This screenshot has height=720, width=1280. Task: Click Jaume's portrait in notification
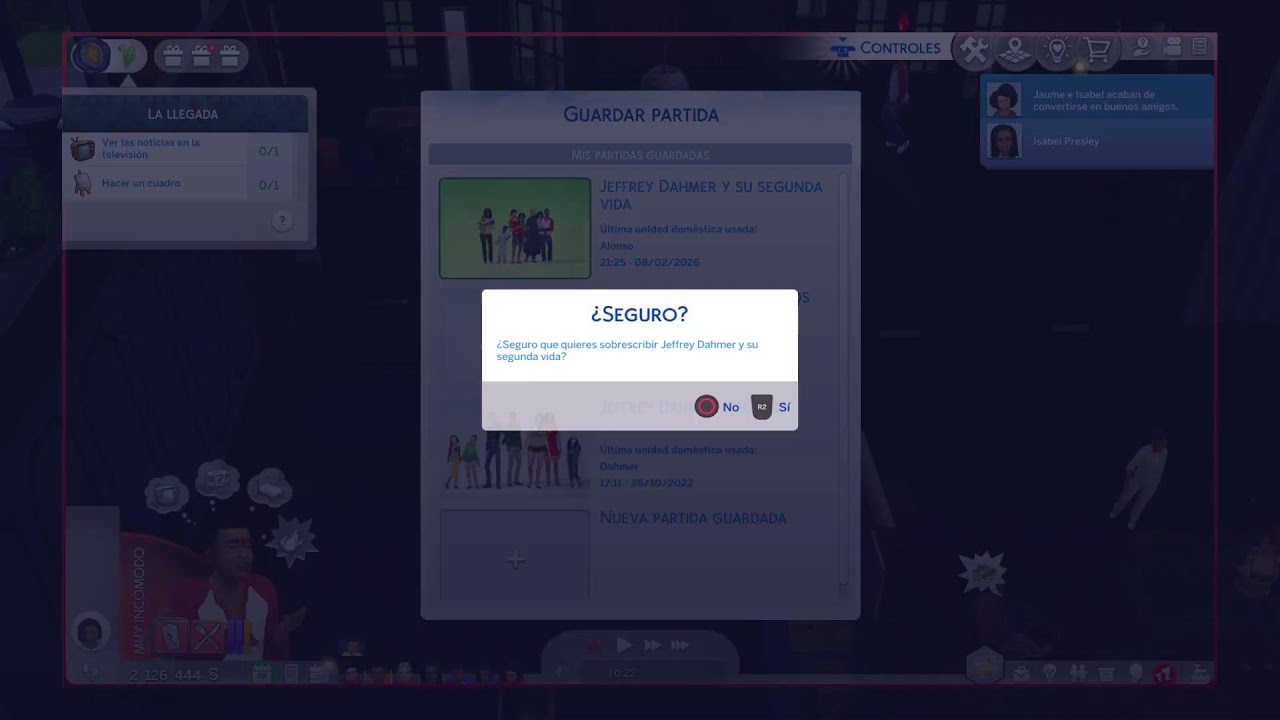pyautogui.click(x=1004, y=100)
